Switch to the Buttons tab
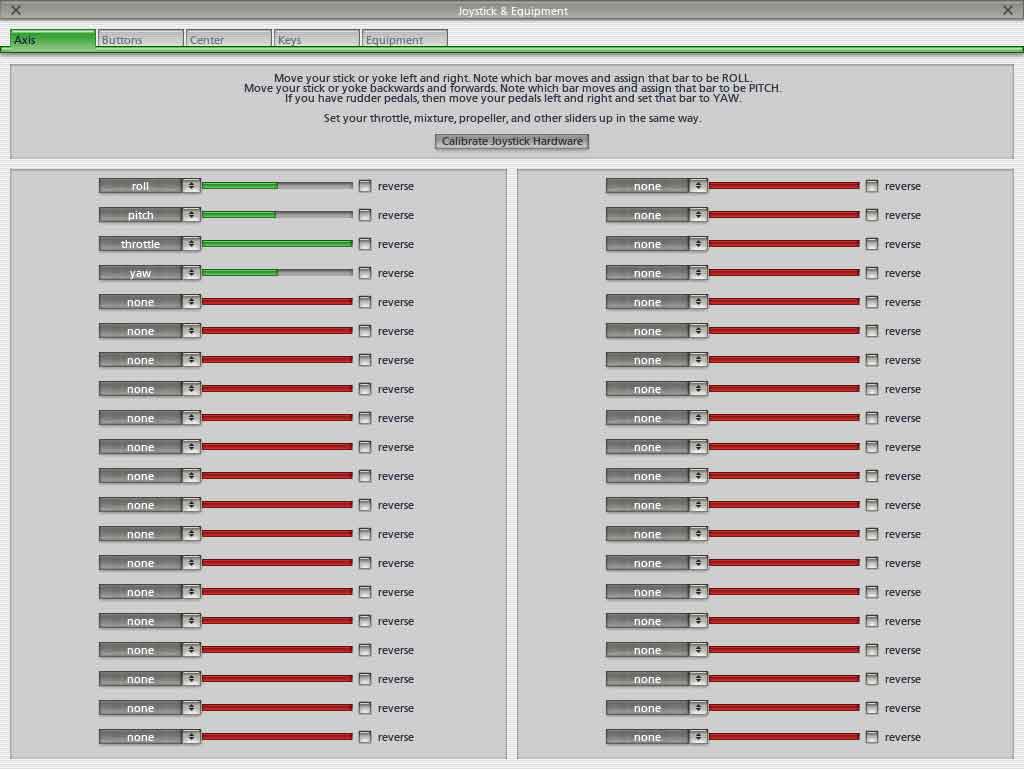The height and width of the screenshot is (769, 1024). (140, 39)
